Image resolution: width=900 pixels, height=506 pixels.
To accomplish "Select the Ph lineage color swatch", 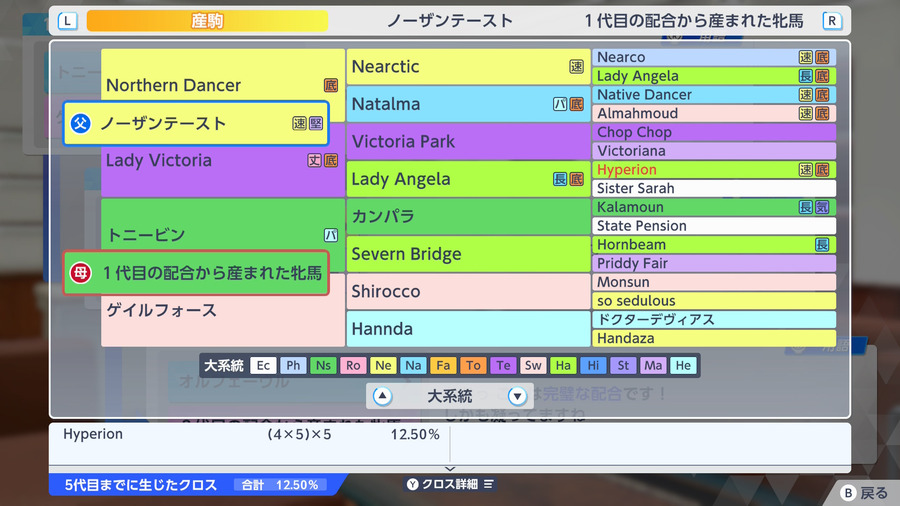I will coord(293,365).
